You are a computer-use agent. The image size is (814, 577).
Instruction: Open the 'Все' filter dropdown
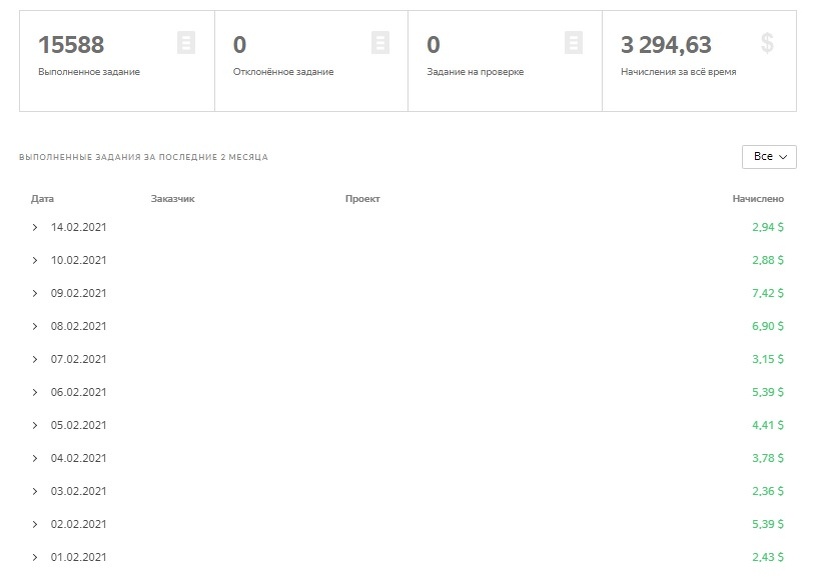click(769, 157)
